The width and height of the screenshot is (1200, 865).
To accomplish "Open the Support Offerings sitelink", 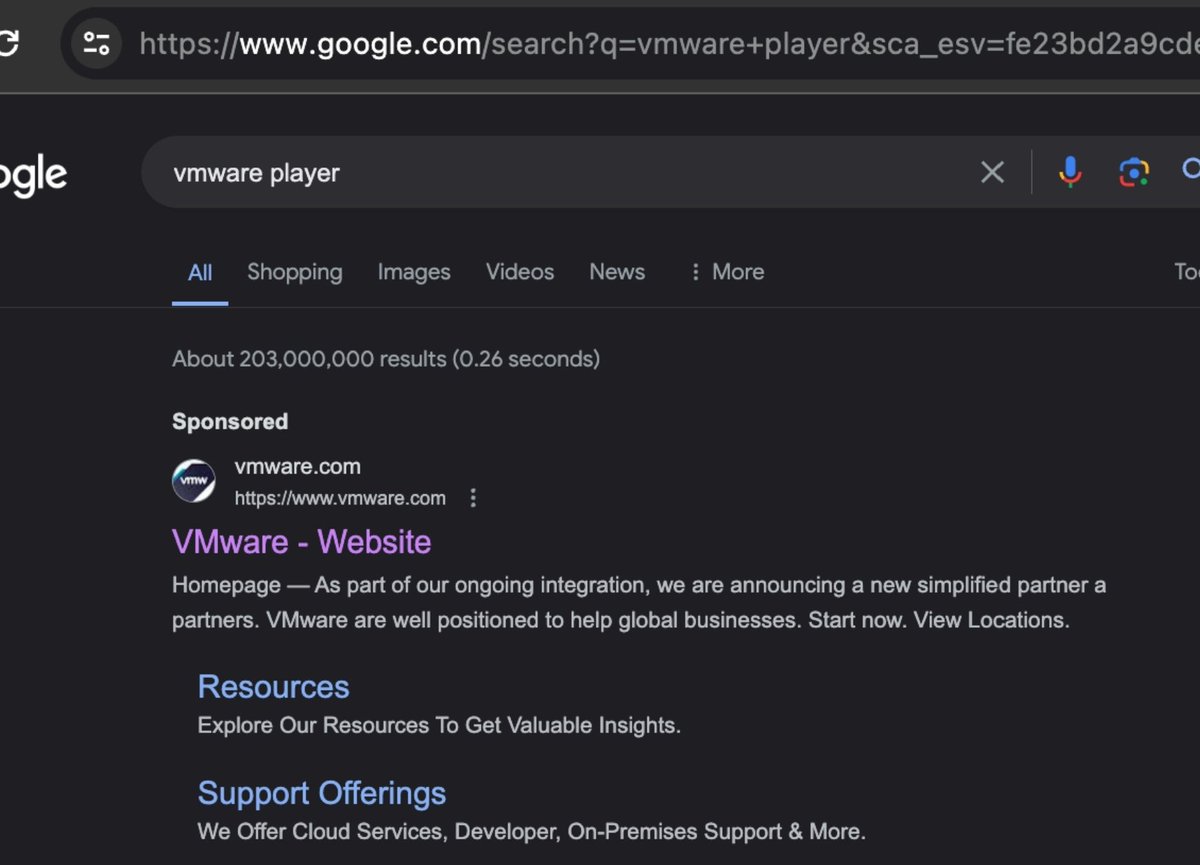I will pyautogui.click(x=322, y=793).
